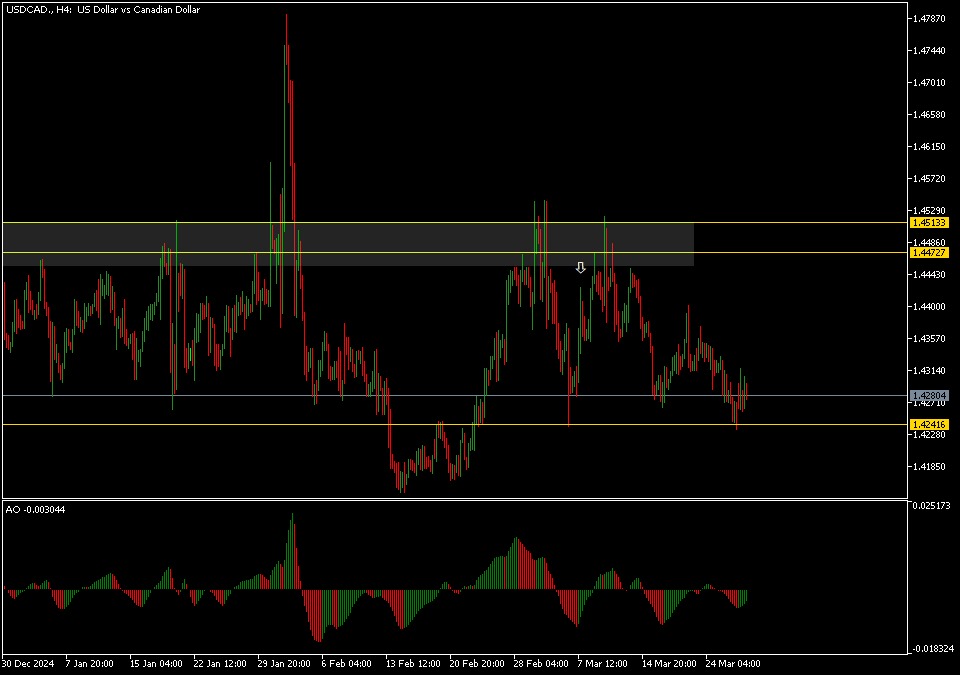This screenshot has width=960, height=675.
Task: Click the down arrow marker on chart
Action: 580,268
